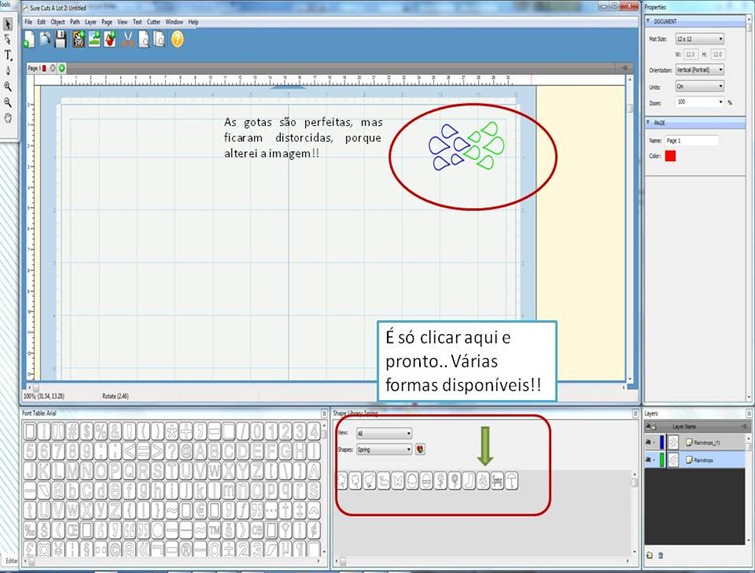This screenshot has height=573, width=755.
Task: Hide the Raindrops_(1) layer eye icon
Action: click(649, 442)
